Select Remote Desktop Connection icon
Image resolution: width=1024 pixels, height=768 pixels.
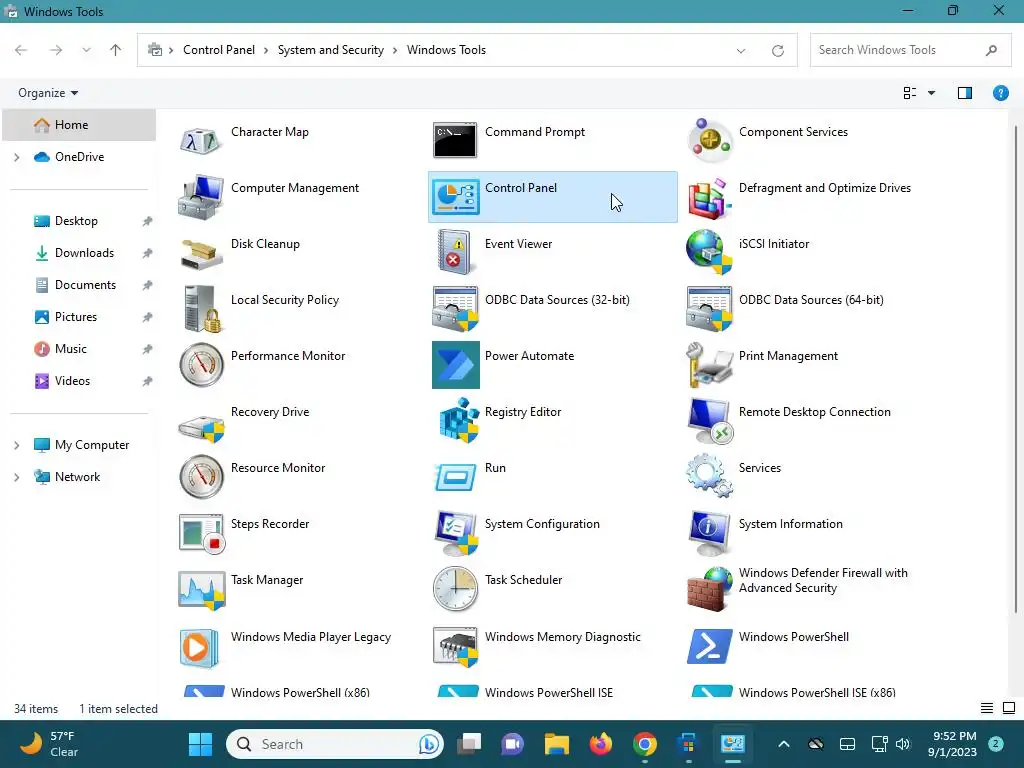(x=710, y=421)
